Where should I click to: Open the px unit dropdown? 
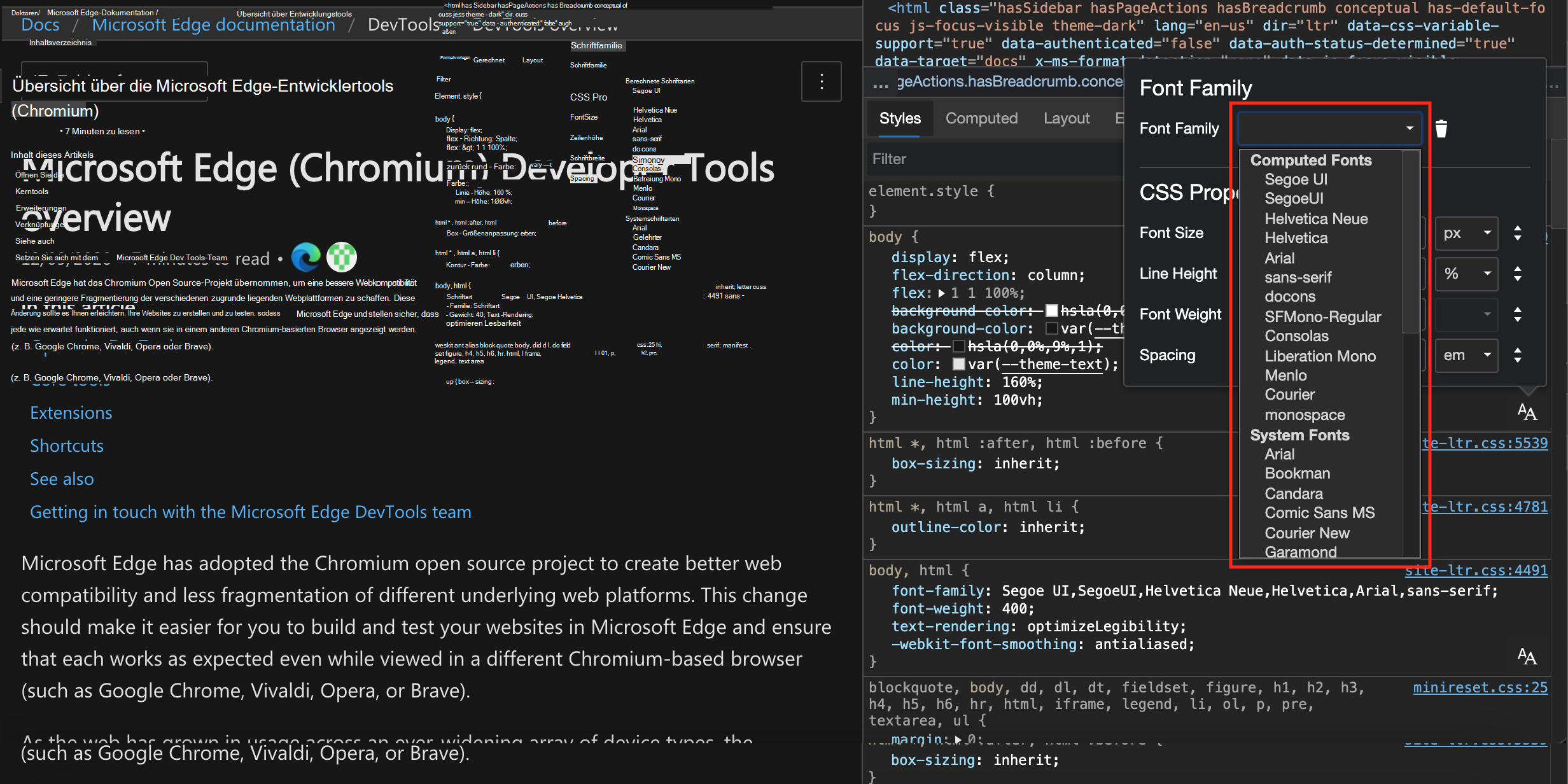[x=1466, y=233]
